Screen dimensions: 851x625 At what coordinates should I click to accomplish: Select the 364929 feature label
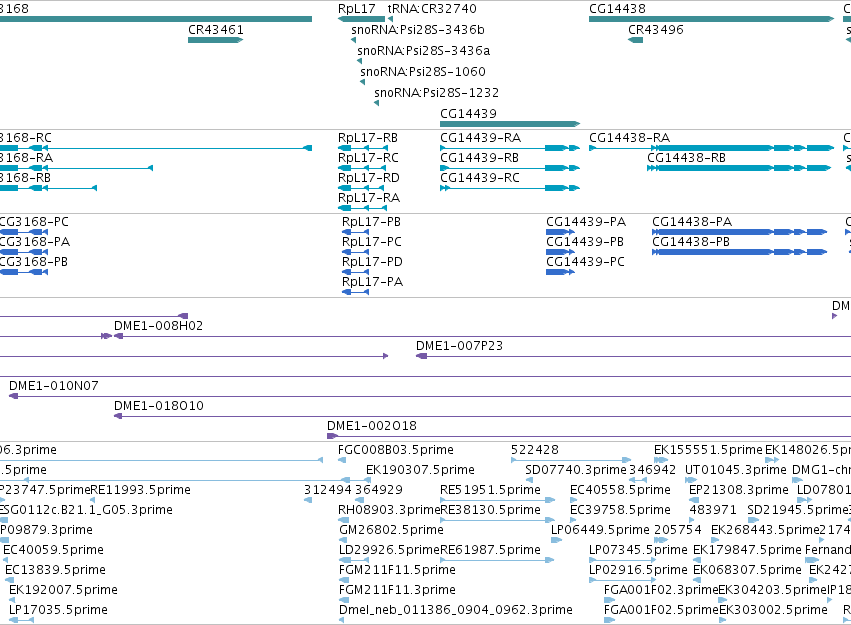[x=379, y=490]
